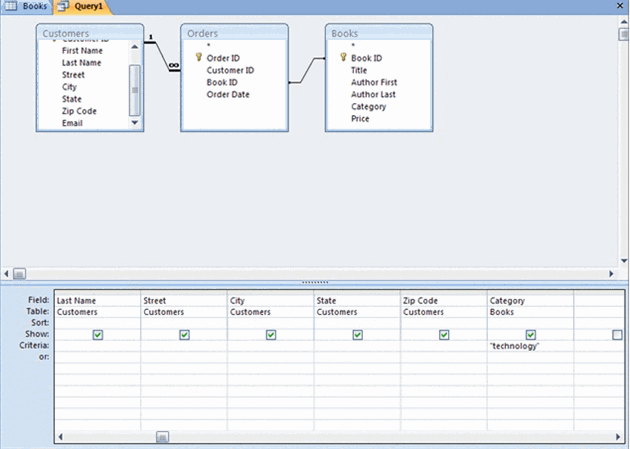The width and height of the screenshot is (630, 449).
Task: Click left arrow of design grid scrollbar
Action: [x=60, y=437]
